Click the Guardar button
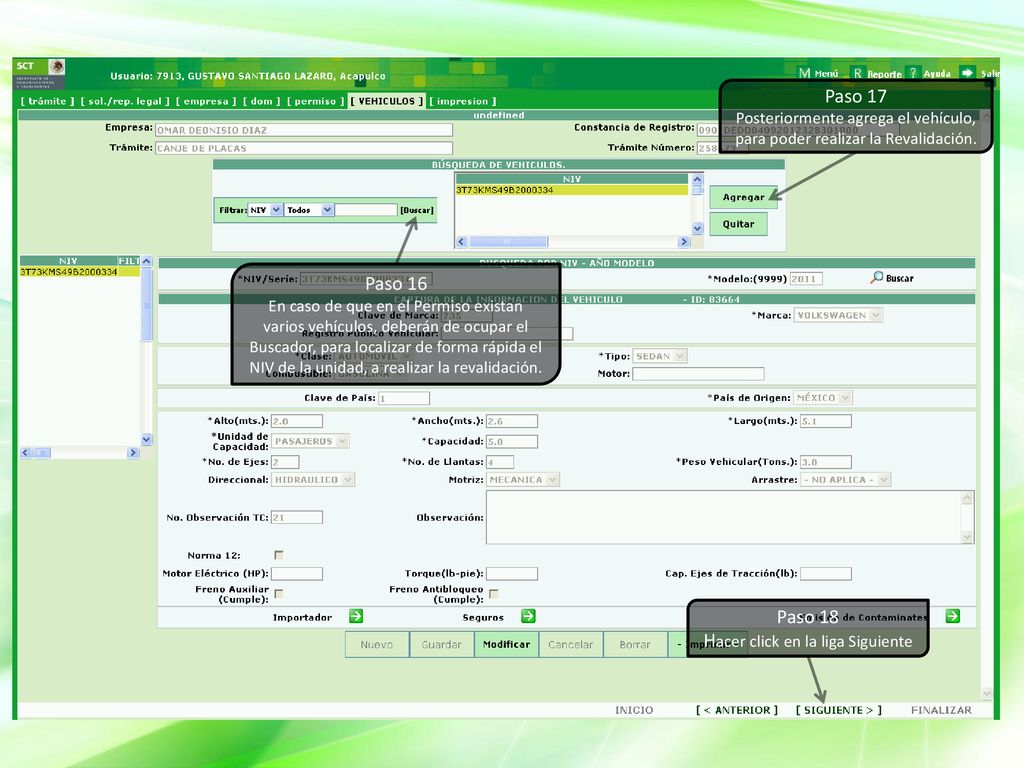Viewport: 1024px width, 768px height. coord(441,645)
